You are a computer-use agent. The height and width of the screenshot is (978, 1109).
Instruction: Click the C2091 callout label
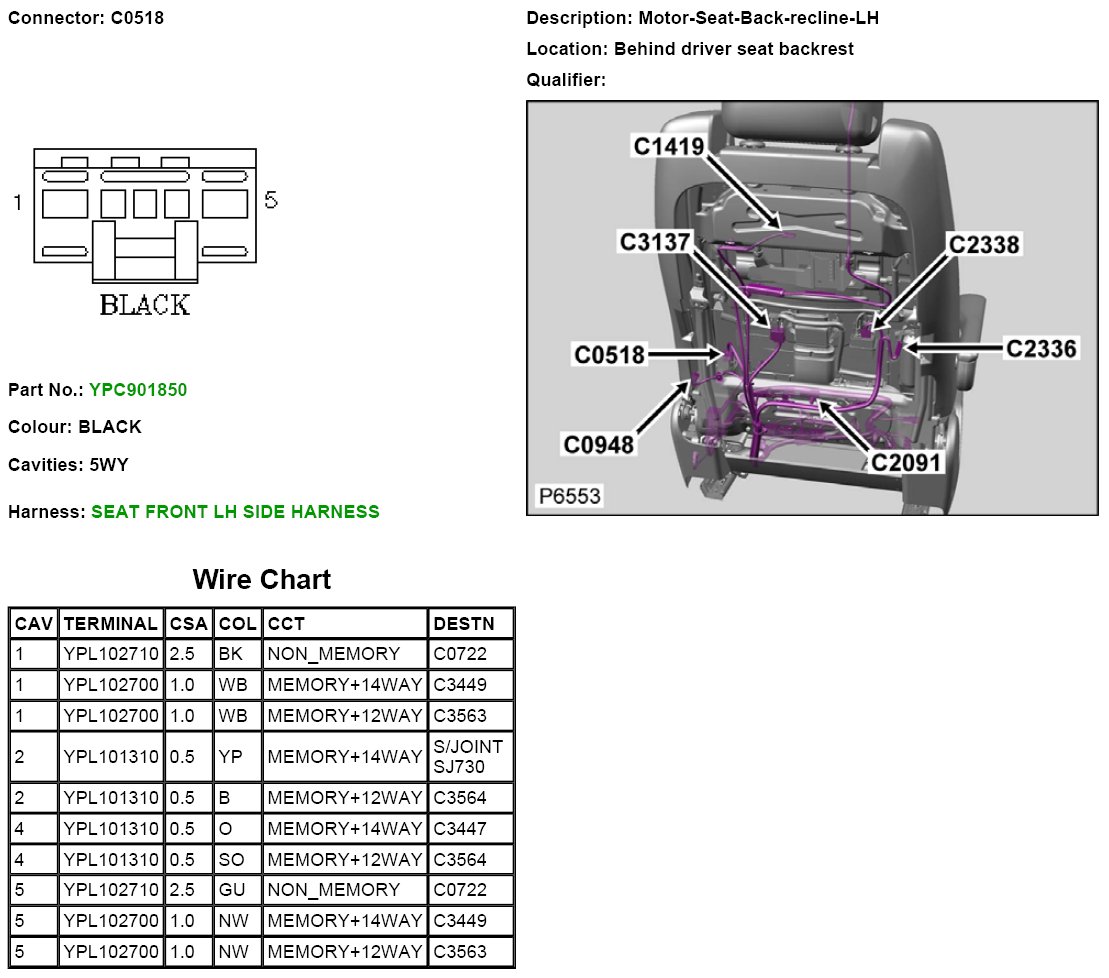click(906, 462)
